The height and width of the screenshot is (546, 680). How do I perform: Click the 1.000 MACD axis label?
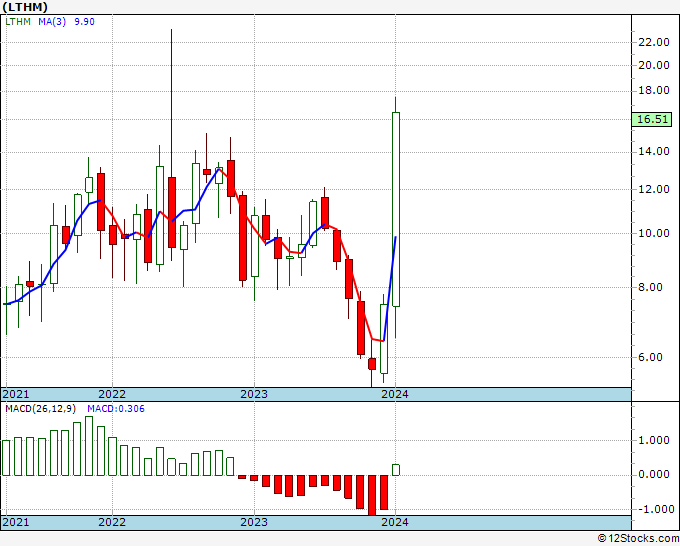pos(654,440)
